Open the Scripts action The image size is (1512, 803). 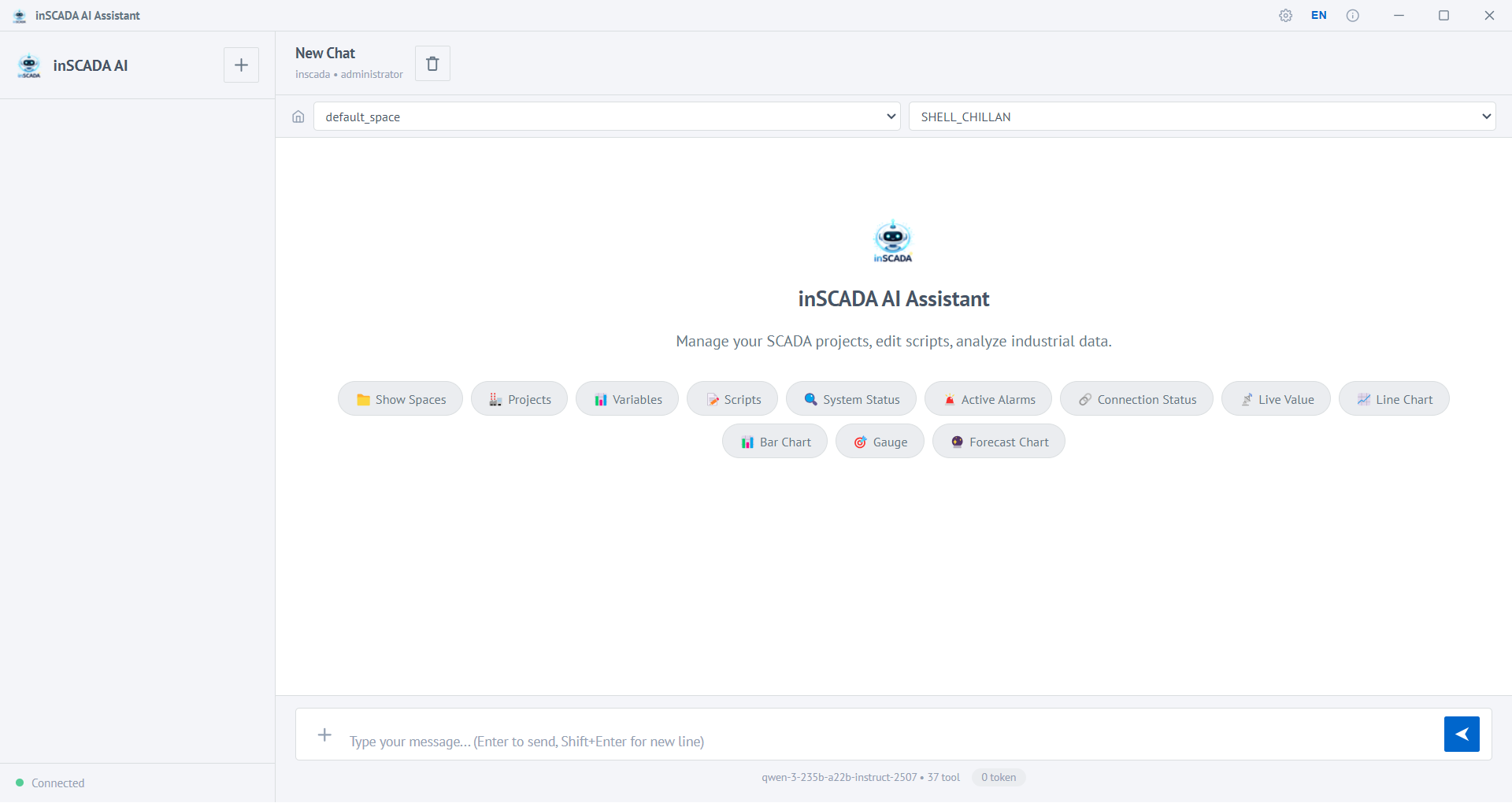(732, 398)
